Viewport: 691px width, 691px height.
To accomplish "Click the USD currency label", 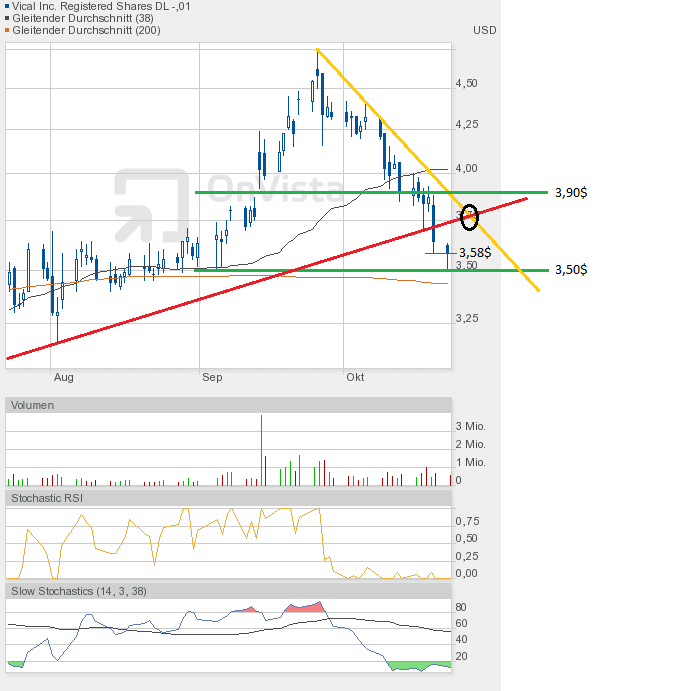I will click(484, 30).
